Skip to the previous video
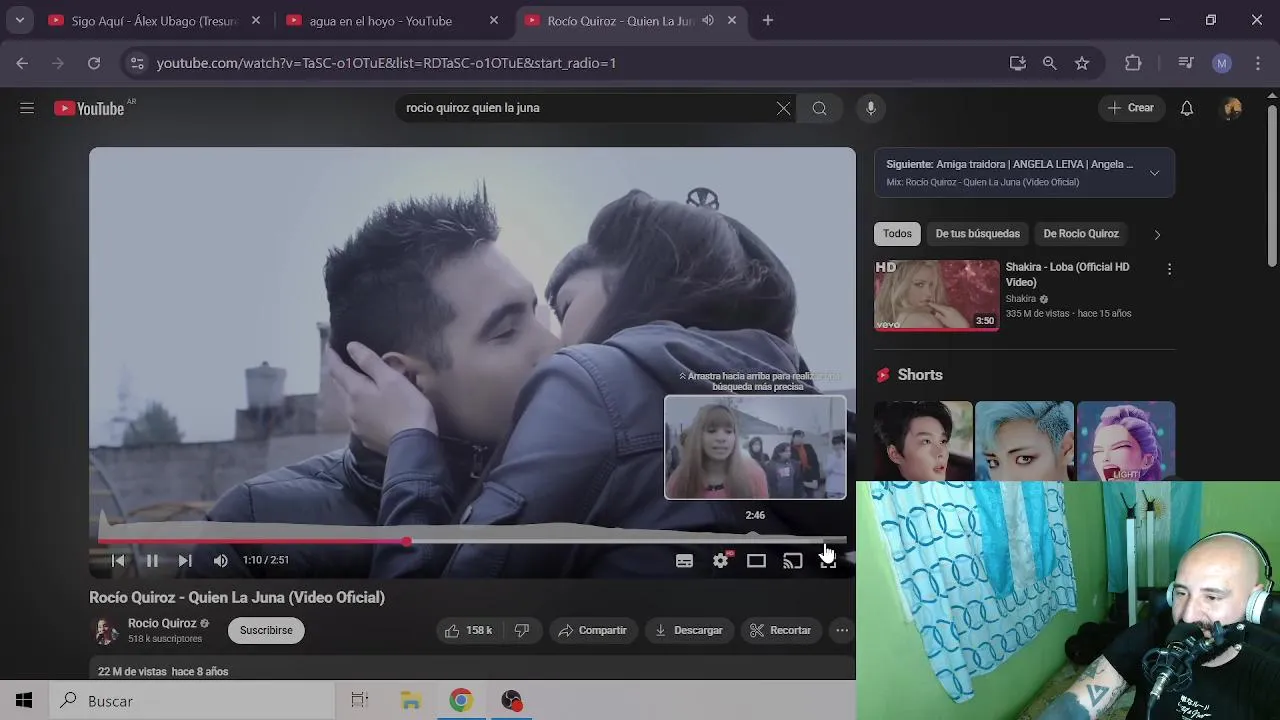Viewport: 1280px width, 720px height. click(118, 560)
